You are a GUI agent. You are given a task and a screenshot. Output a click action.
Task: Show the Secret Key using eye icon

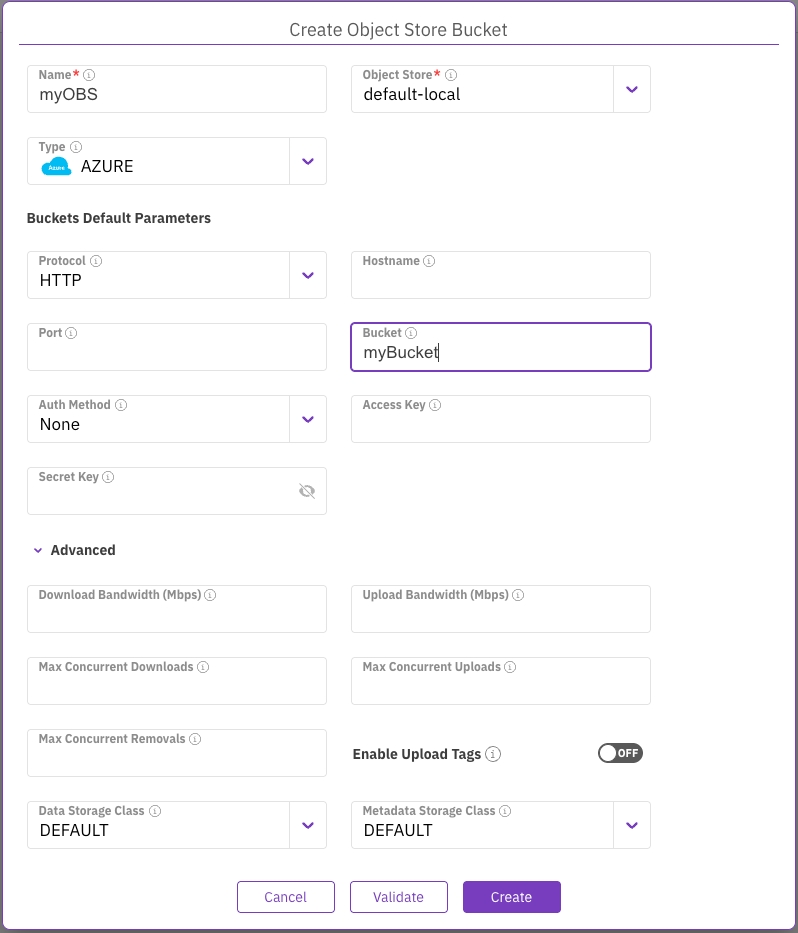(x=307, y=491)
